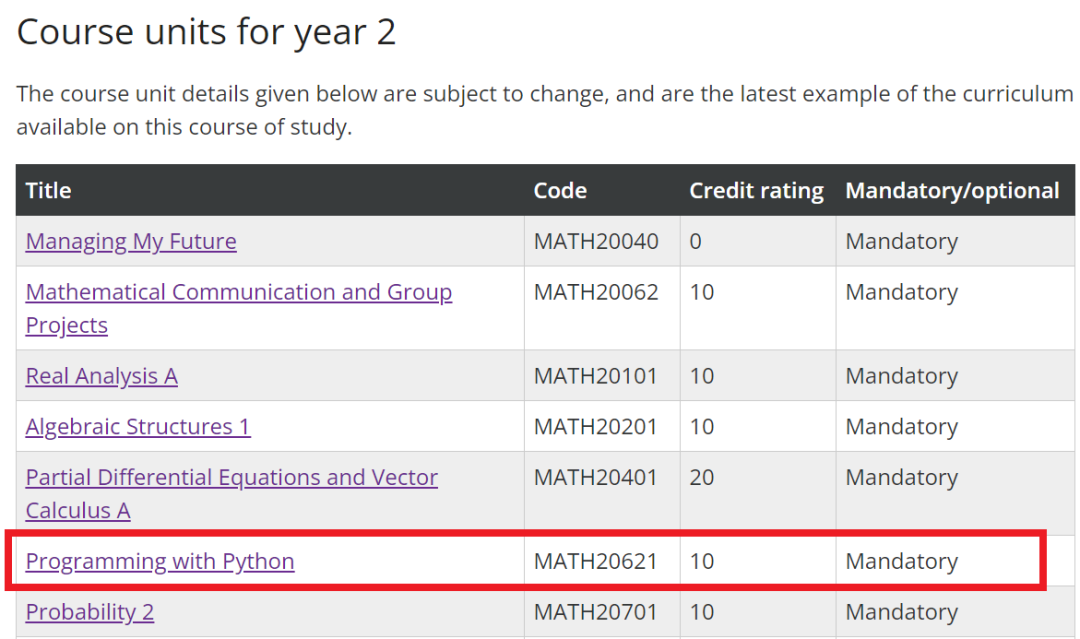Select the MATH20062 code cell
This screenshot has height=639, width=1080.
pyautogui.click(x=596, y=292)
